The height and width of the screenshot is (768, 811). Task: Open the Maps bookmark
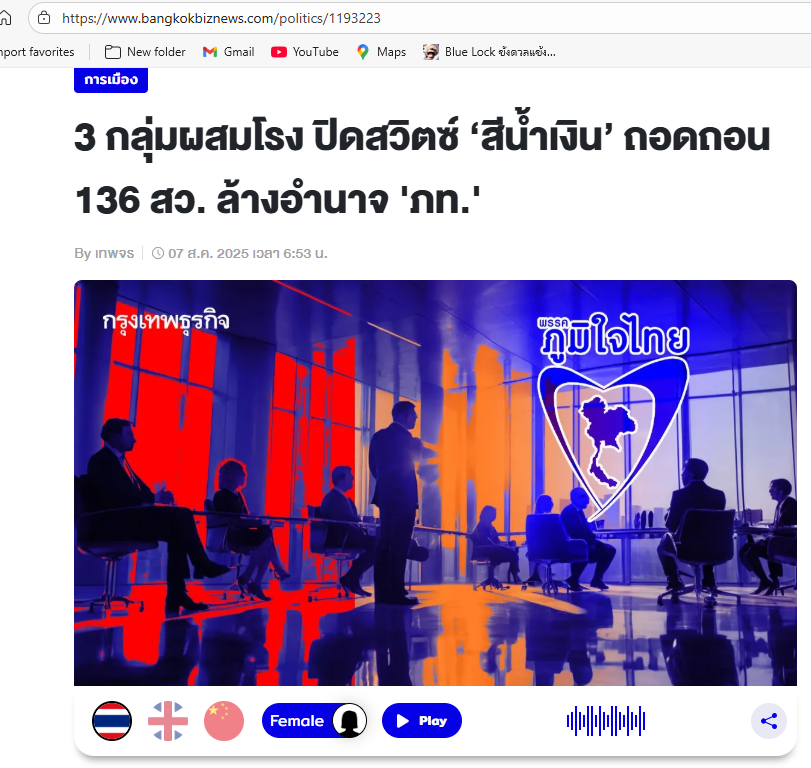[x=382, y=52]
